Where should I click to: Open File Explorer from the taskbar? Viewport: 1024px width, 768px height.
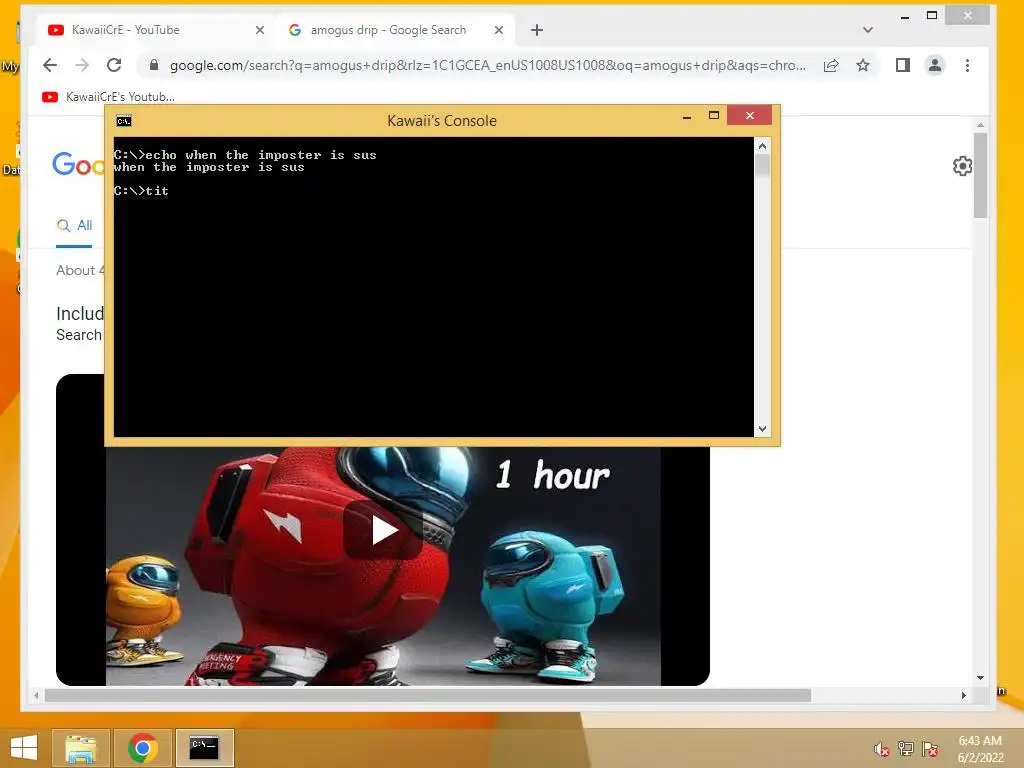(81, 748)
